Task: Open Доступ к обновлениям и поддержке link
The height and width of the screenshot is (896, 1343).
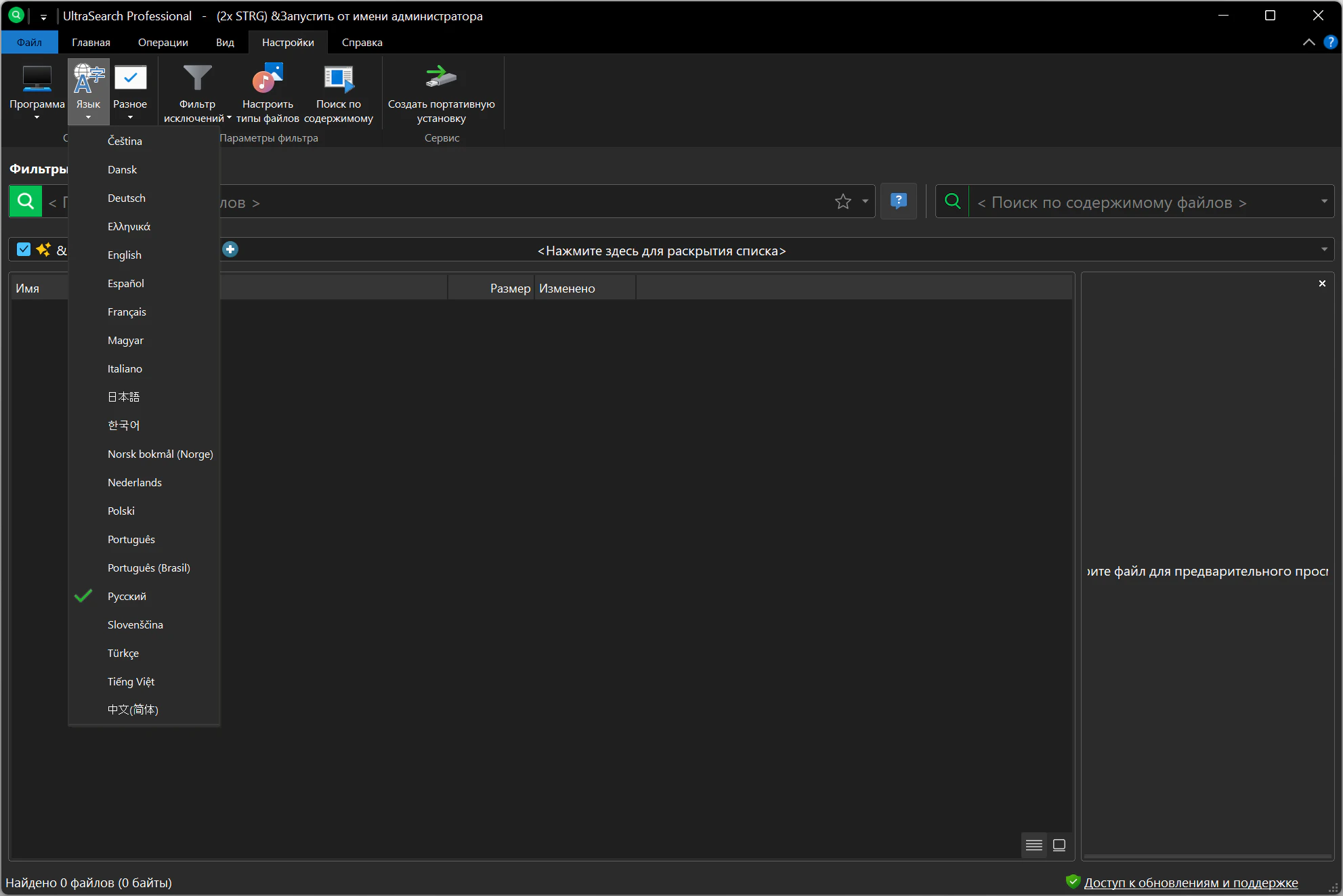Action: pyautogui.click(x=1191, y=882)
